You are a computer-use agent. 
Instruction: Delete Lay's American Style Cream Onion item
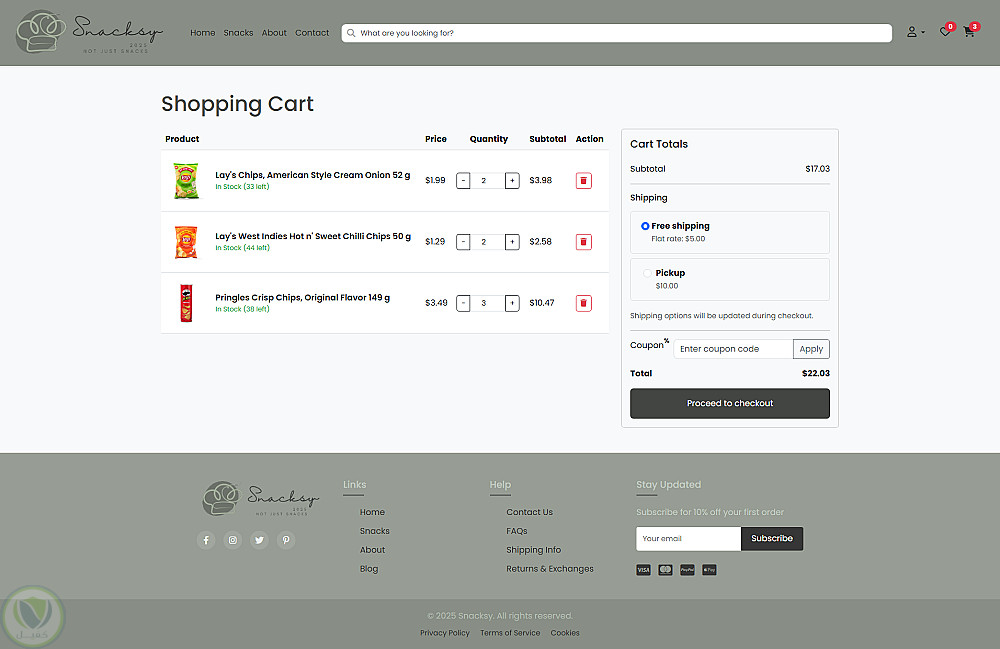(x=583, y=181)
